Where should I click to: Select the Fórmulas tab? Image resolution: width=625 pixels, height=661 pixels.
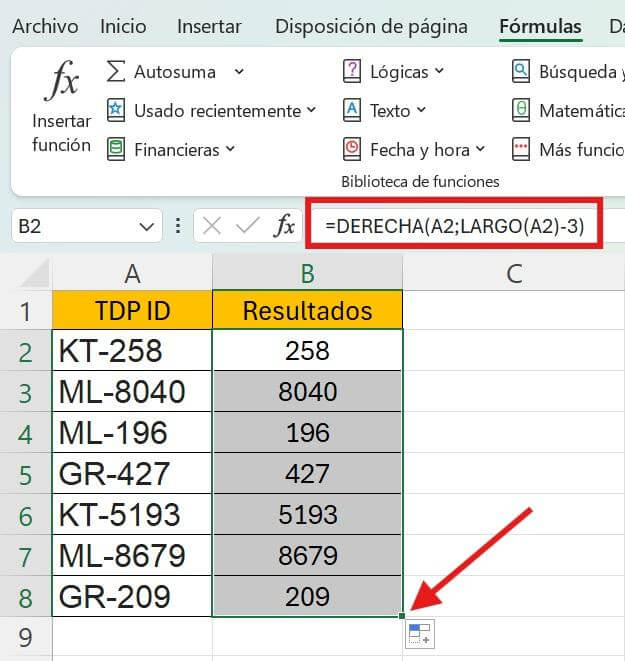541,27
